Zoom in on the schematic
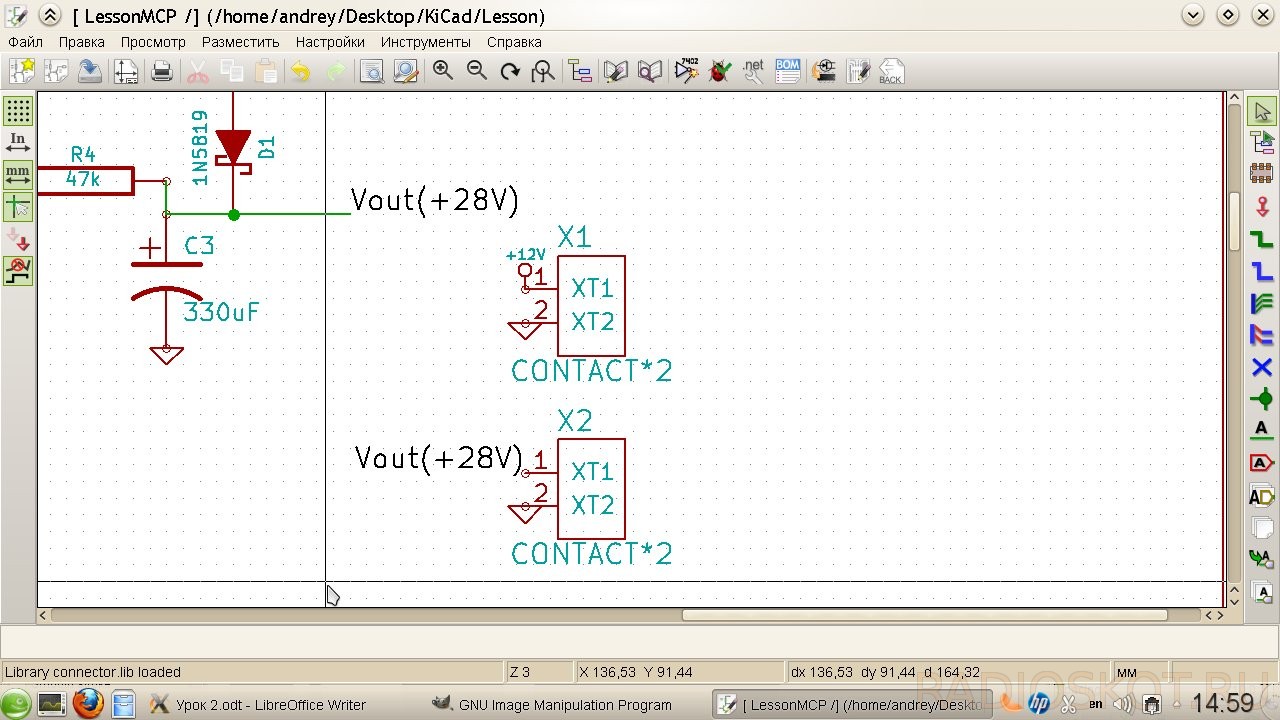1280x720 pixels. pos(442,71)
